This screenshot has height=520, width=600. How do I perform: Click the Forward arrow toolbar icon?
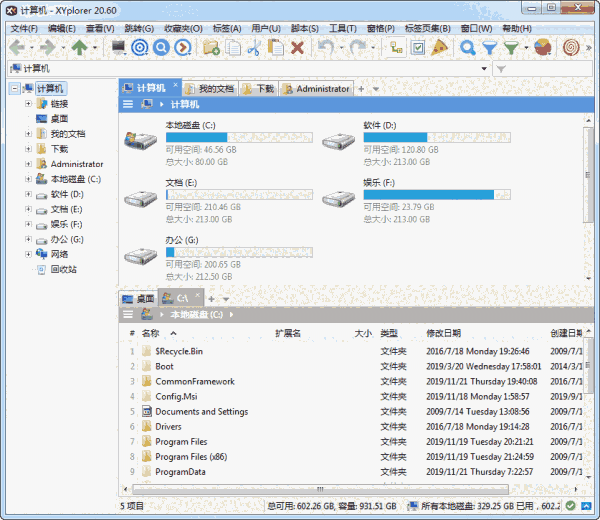47,47
